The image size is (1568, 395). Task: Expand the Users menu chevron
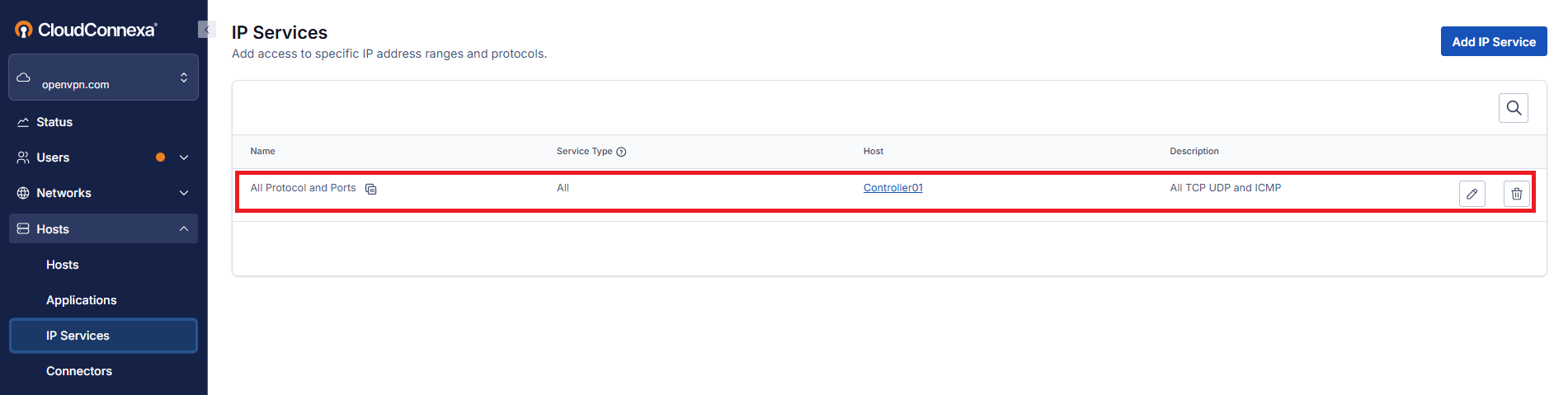pyautogui.click(x=184, y=158)
